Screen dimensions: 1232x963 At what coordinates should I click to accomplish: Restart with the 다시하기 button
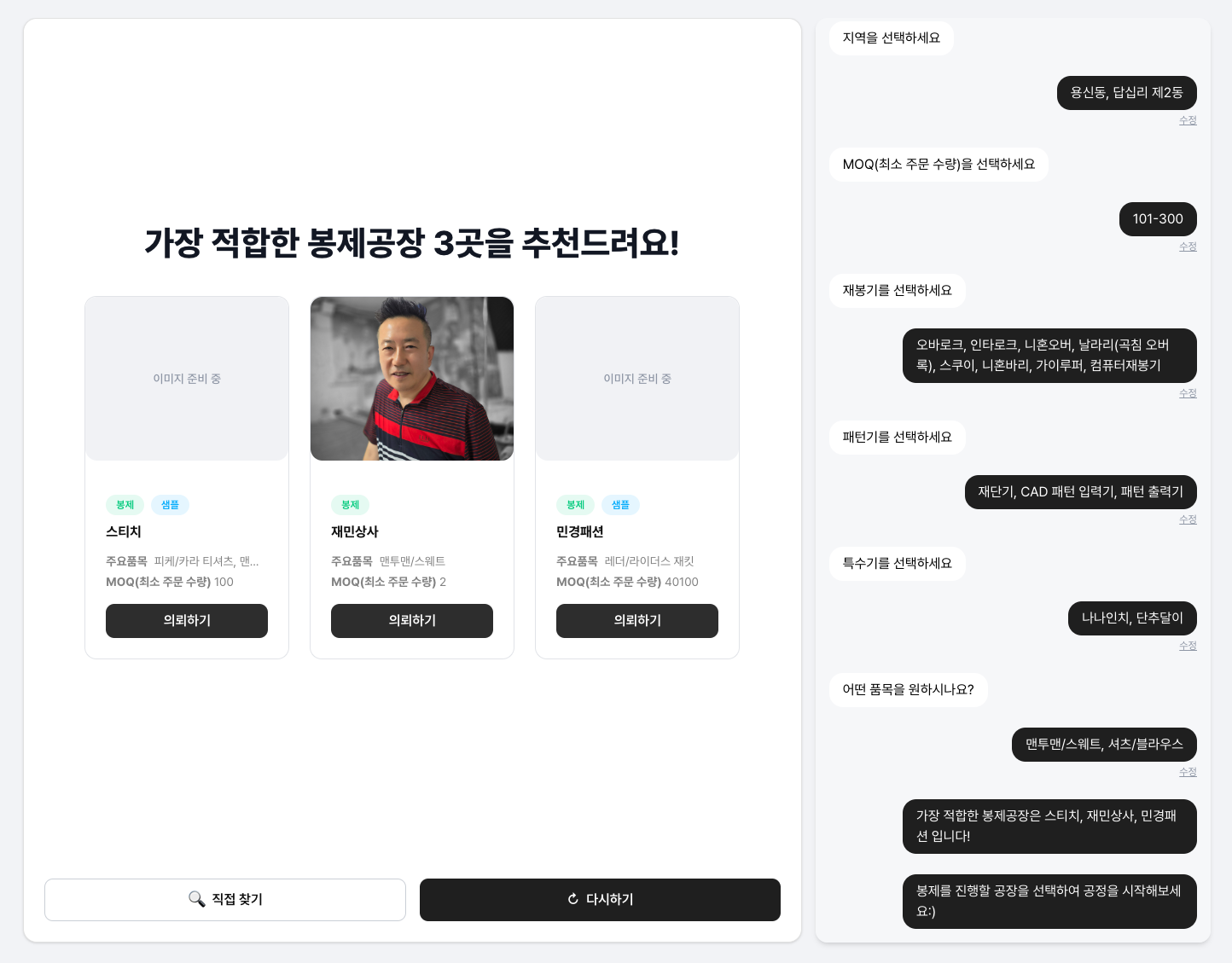[600, 900]
